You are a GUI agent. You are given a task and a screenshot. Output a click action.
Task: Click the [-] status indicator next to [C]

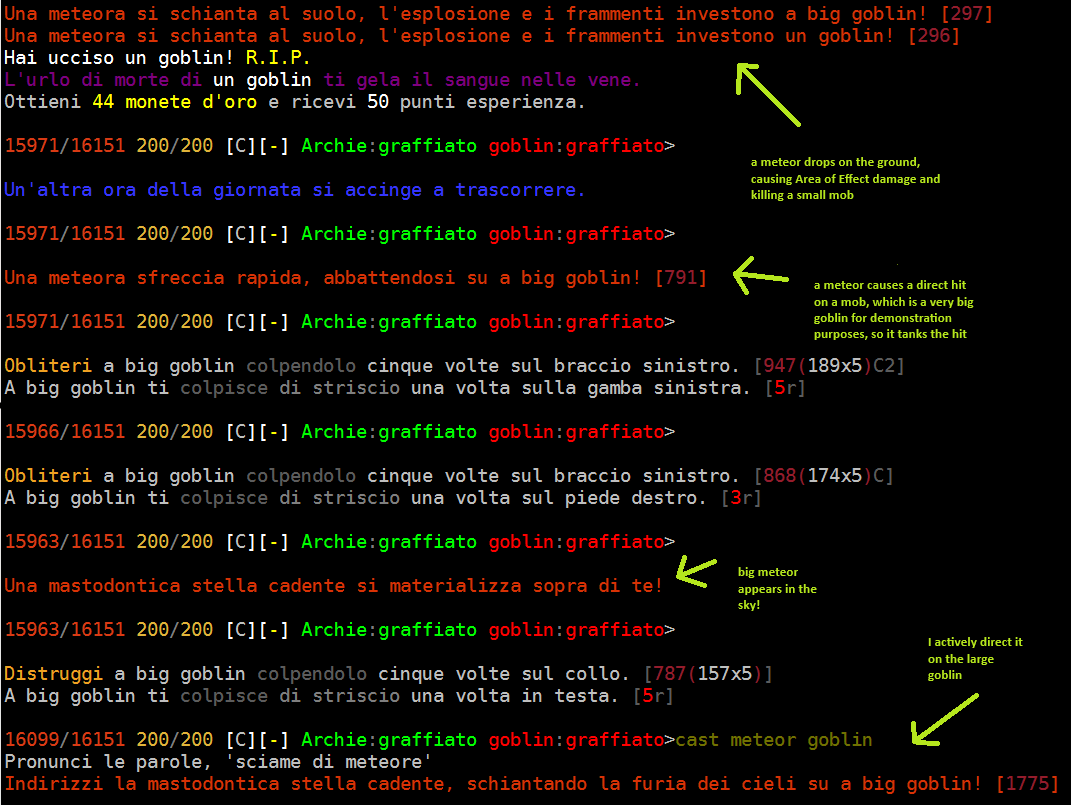pyautogui.click(x=272, y=145)
